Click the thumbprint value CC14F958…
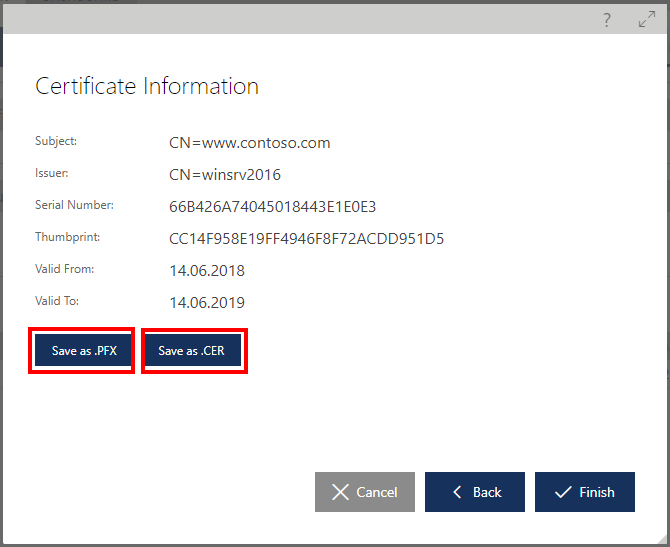670x547 pixels. (x=306, y=239)
